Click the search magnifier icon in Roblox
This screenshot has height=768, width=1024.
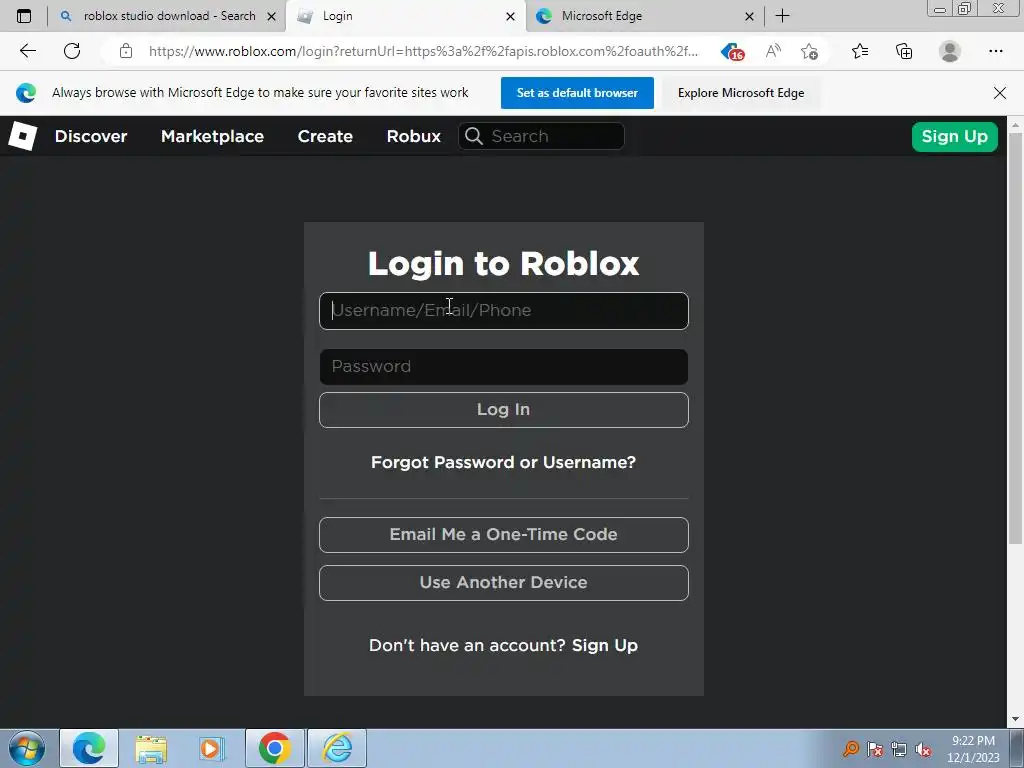474,136
